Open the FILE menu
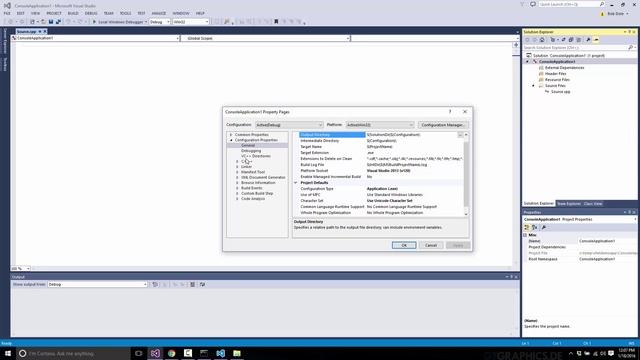 [x=7, y=13]
